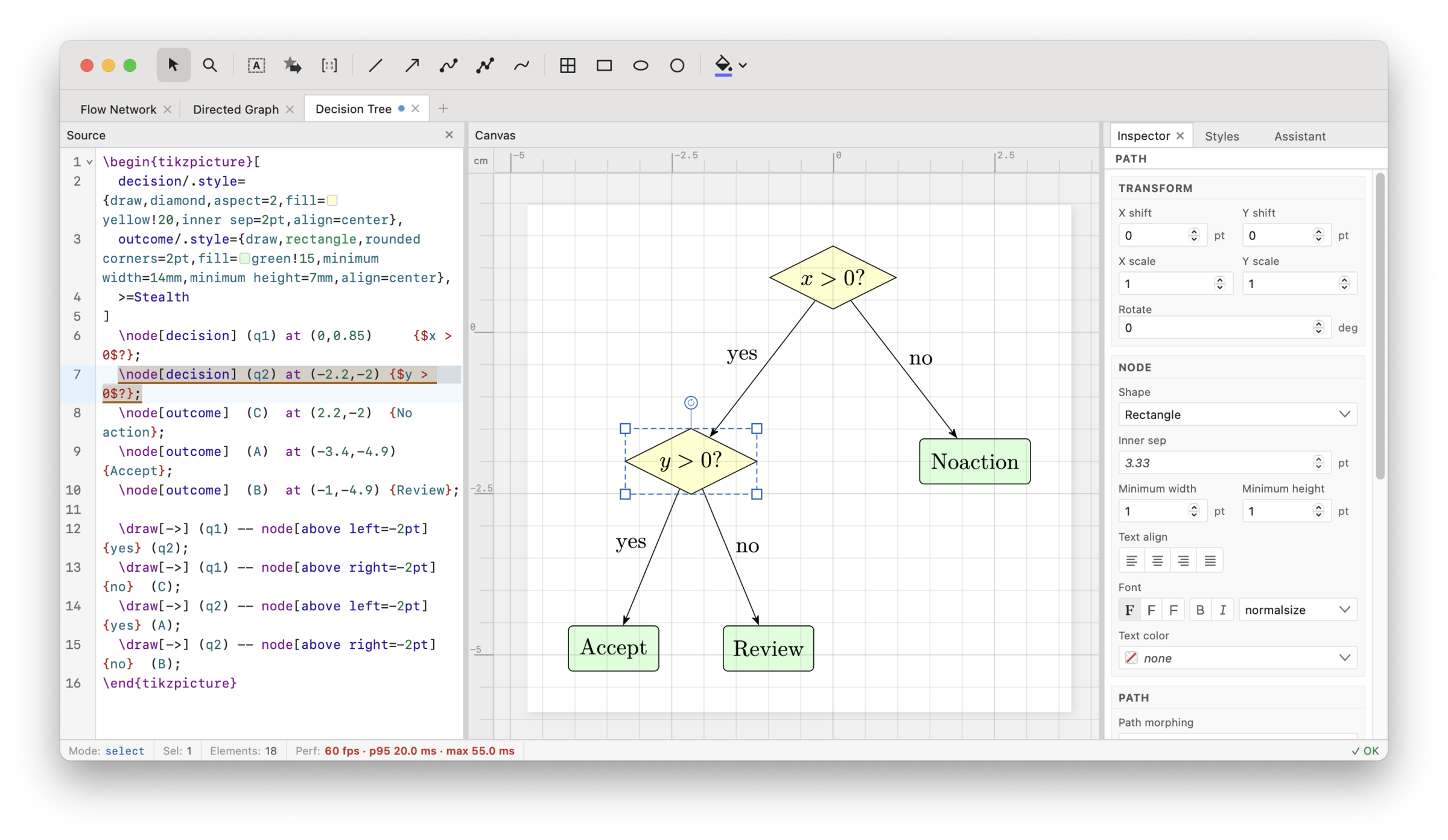Pick the shape insertion tool
The height and width of the screenshot is (840, 1448).
pos(293,65)
